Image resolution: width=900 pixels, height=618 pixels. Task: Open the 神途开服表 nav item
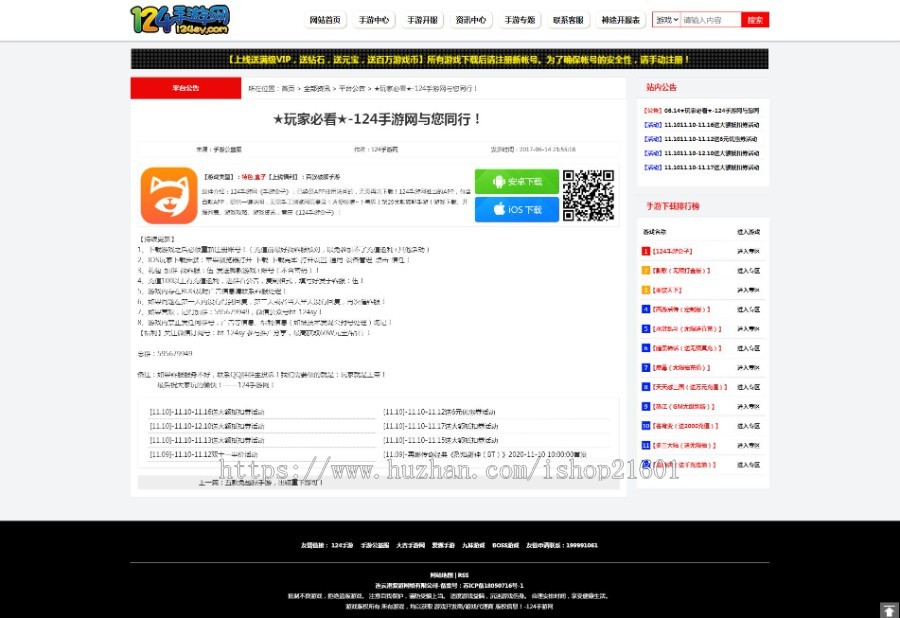click(x=620, y=20)
